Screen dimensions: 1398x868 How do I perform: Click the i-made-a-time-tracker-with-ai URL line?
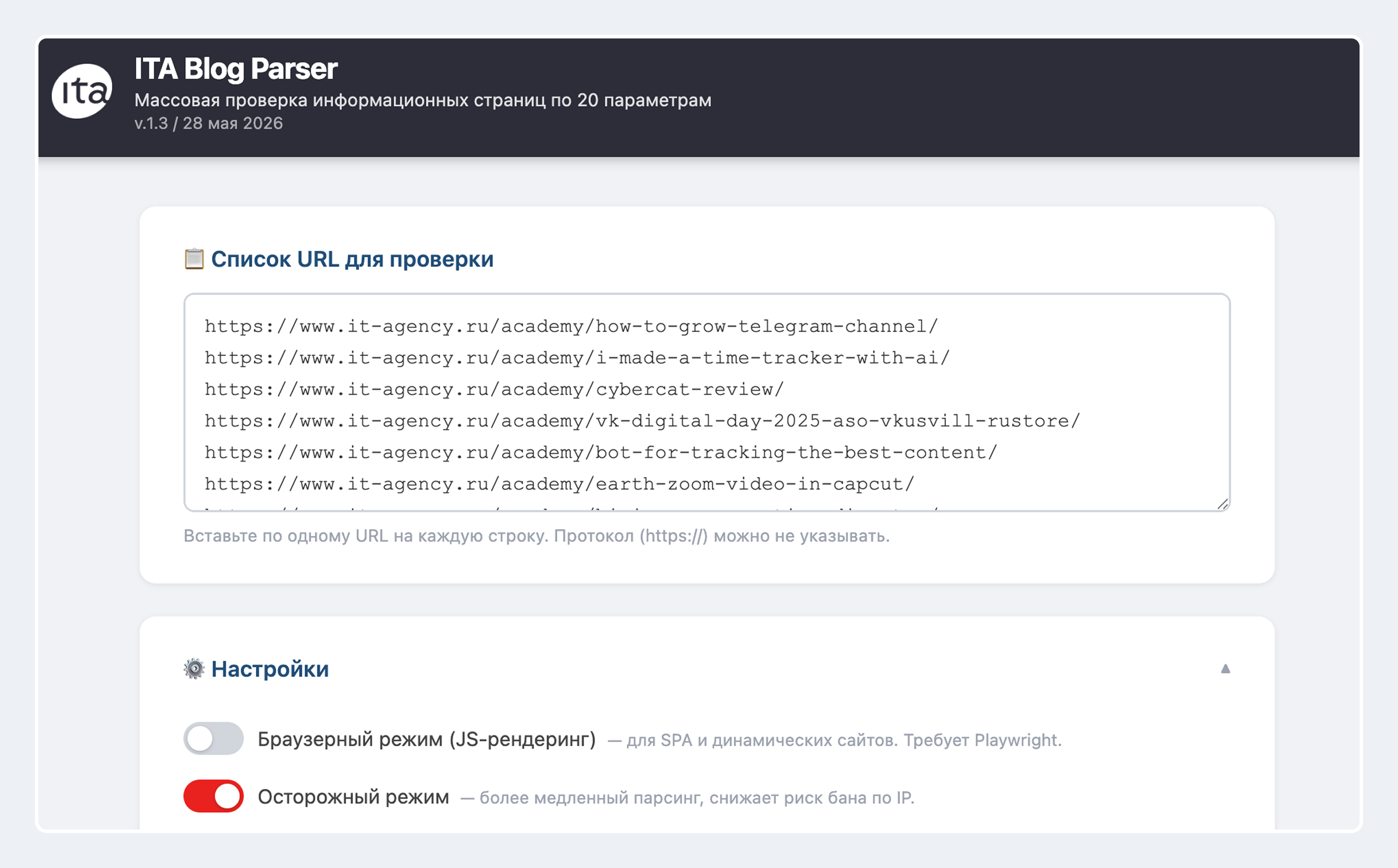pos(577,358)
